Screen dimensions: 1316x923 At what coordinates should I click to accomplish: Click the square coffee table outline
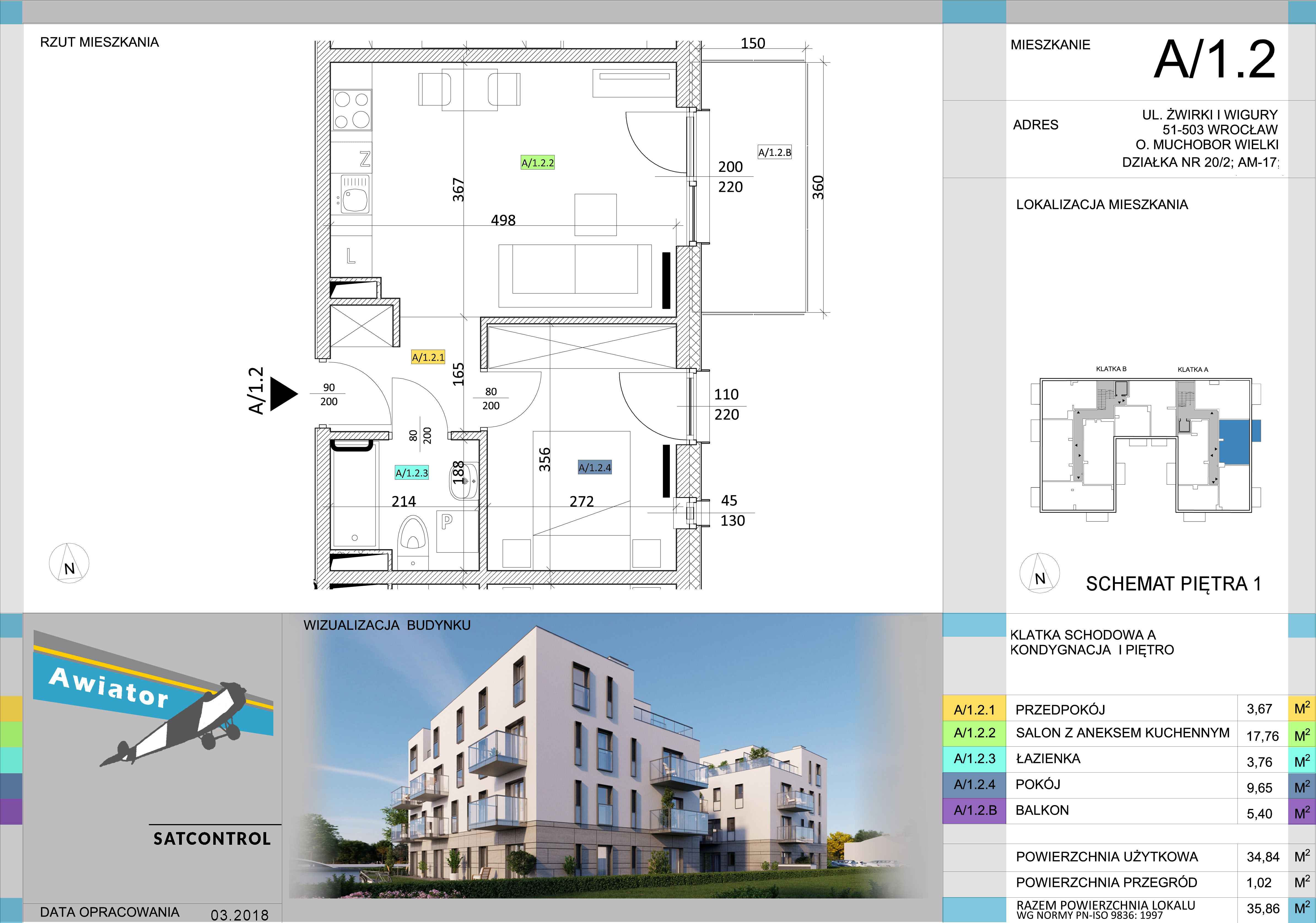tap(595, 215)
